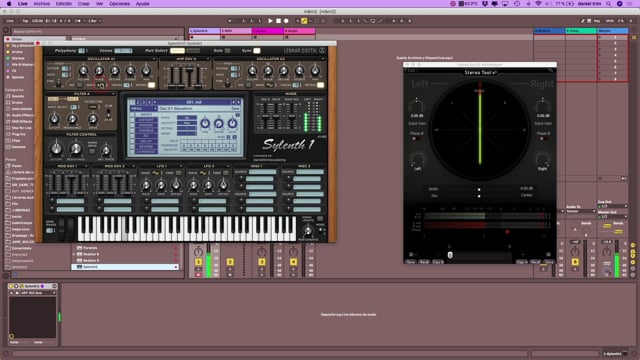Click the transport Stop button
640x360 pixels.
coord(278,21)
